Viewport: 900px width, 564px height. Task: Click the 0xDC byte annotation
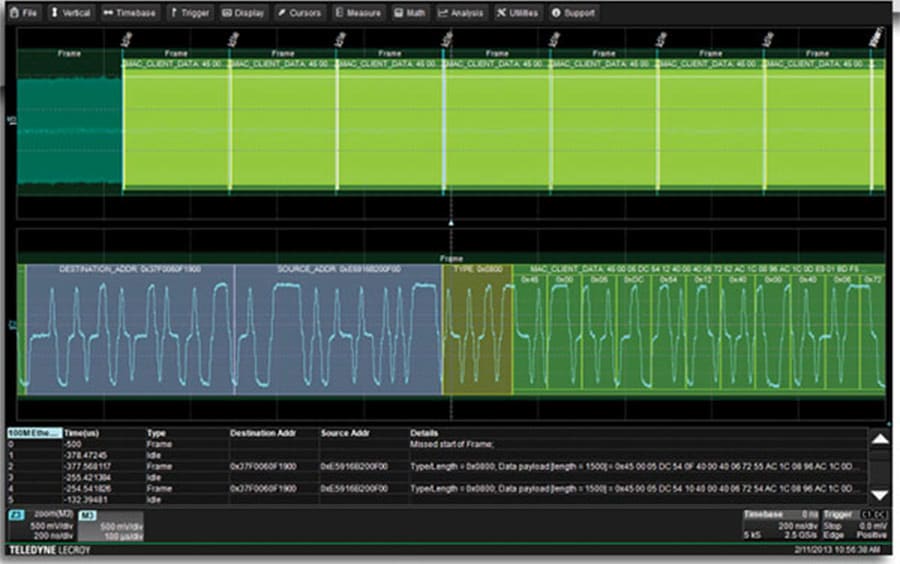point(634,279)
